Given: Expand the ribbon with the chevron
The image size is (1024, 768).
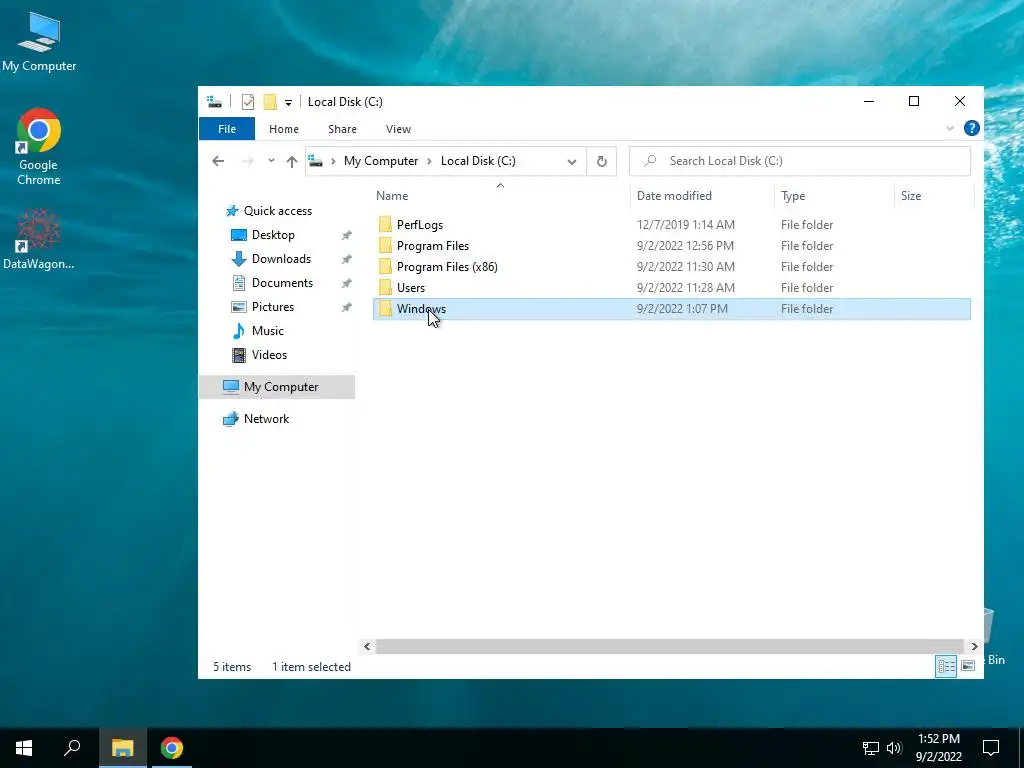Looking at the screenshot, I should pos(950,128).
